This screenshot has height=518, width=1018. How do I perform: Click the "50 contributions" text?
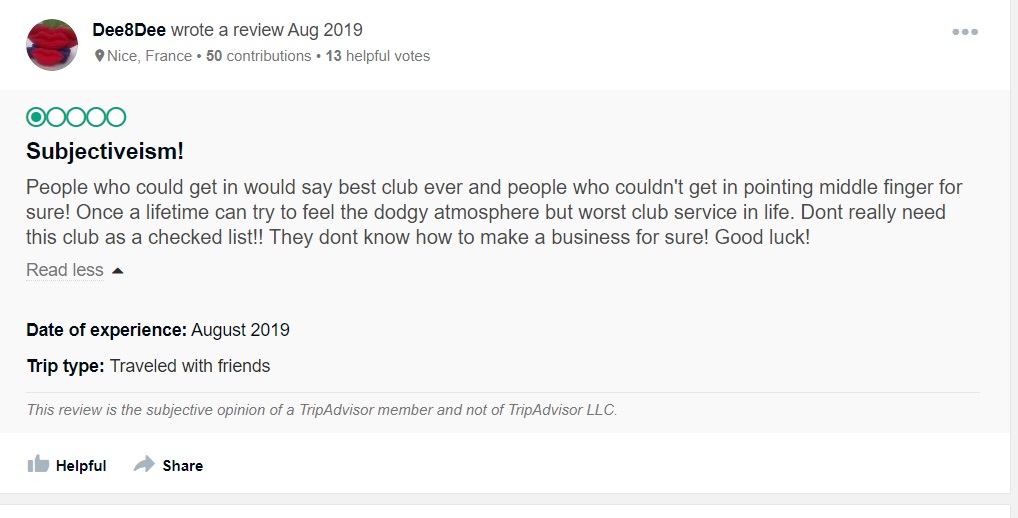(259, 56)
